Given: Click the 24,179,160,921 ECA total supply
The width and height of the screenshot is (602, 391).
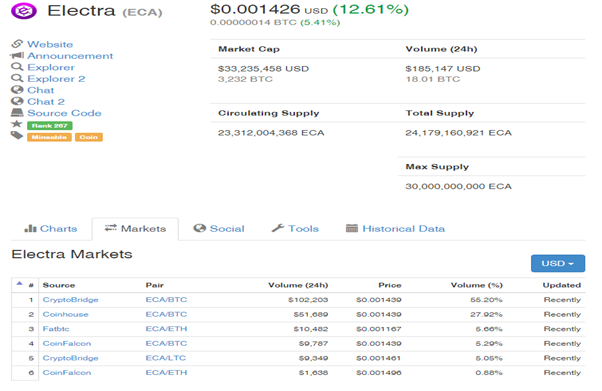Looking at the screenshot, I should (458, 133).
